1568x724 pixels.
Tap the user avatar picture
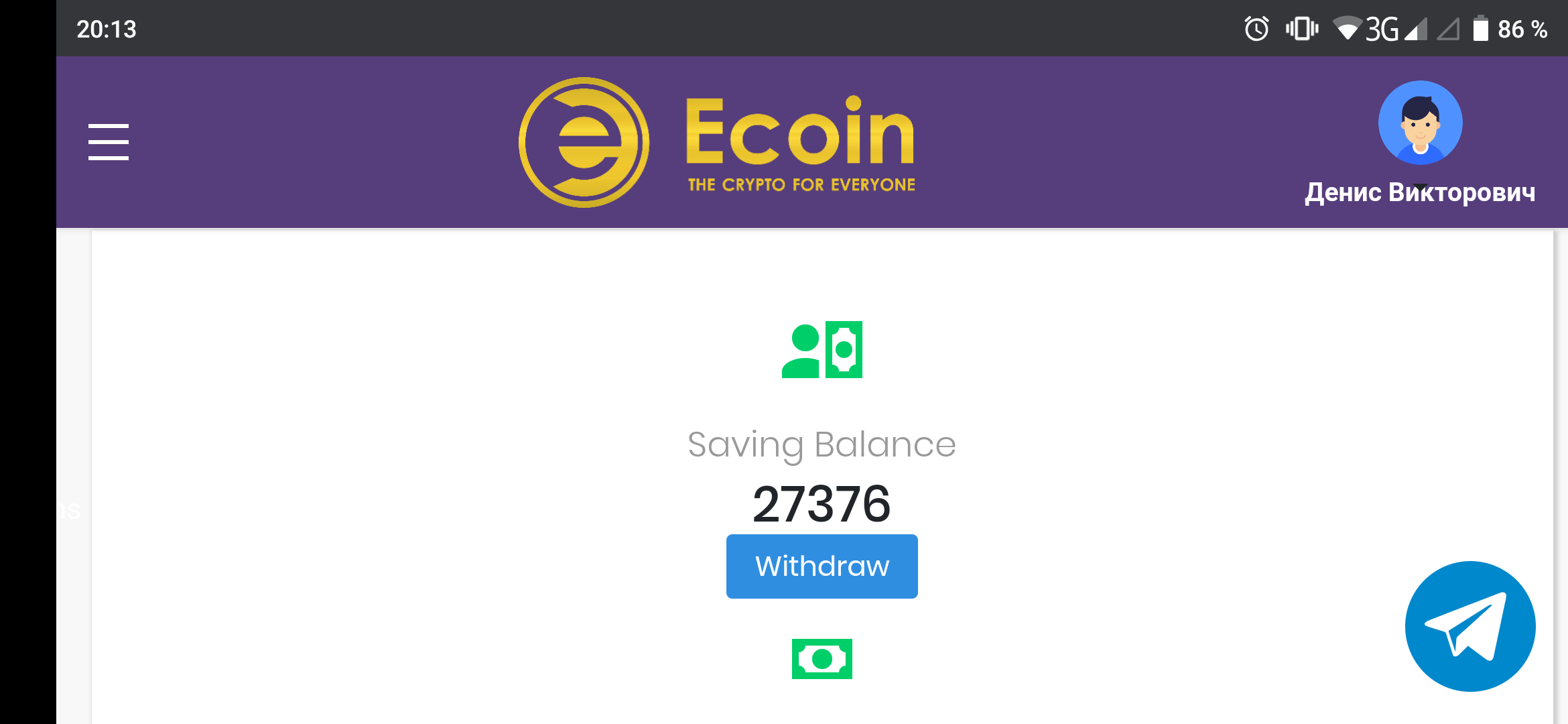(1420, 123)
